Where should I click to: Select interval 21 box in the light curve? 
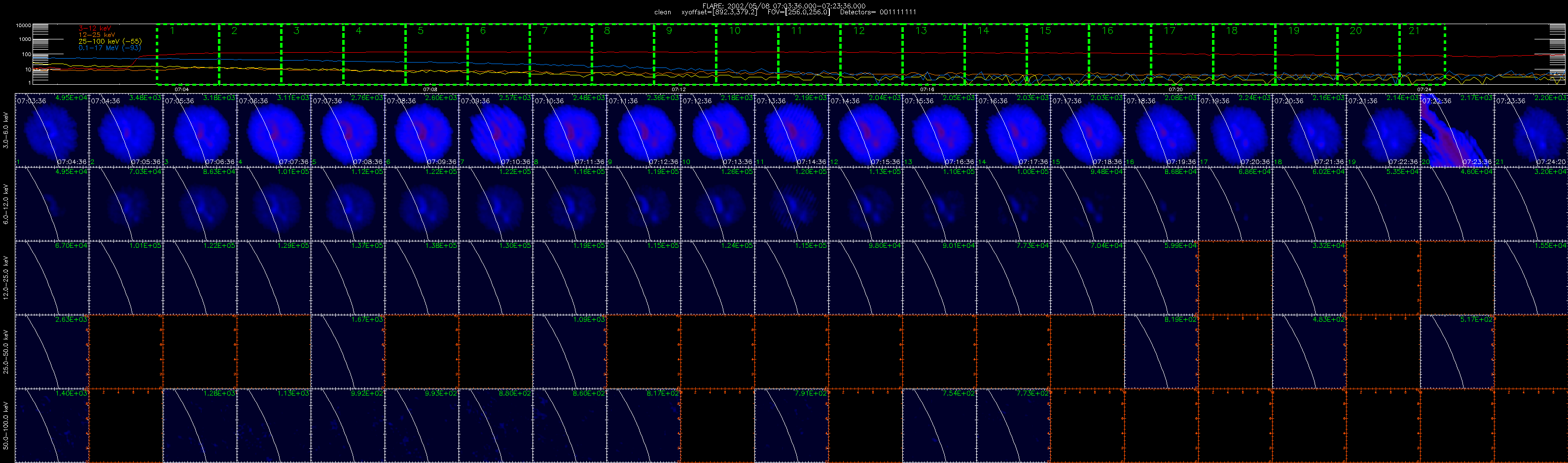point(1423,54)
